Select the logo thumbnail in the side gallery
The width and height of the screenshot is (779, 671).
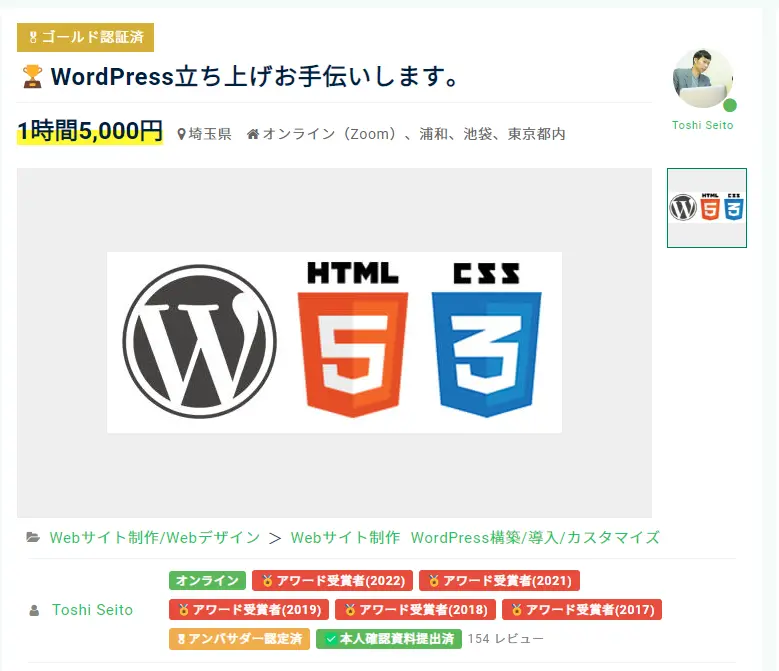pyautogui.click(x=706, y=208)
